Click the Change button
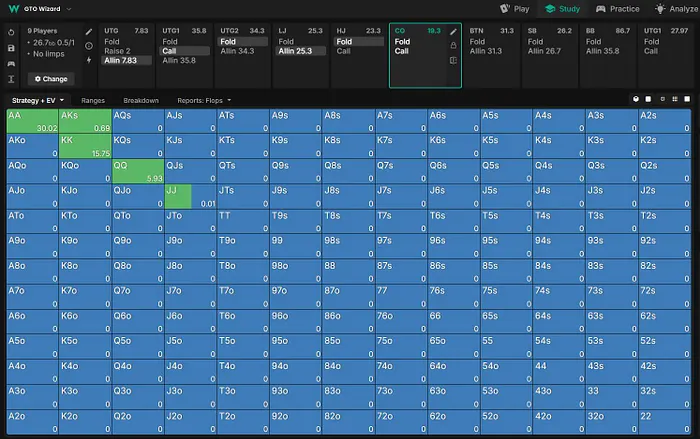 click(x=50, y=78)
